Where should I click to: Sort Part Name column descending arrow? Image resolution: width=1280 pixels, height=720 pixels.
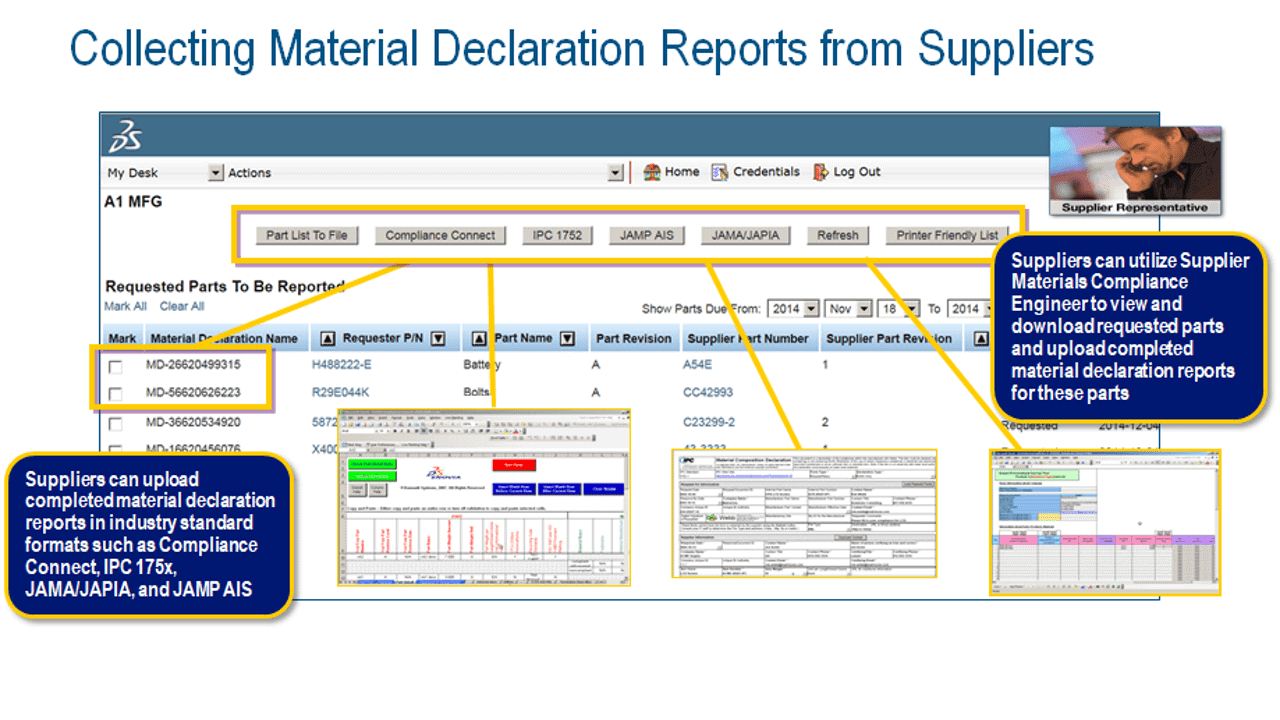567,339
